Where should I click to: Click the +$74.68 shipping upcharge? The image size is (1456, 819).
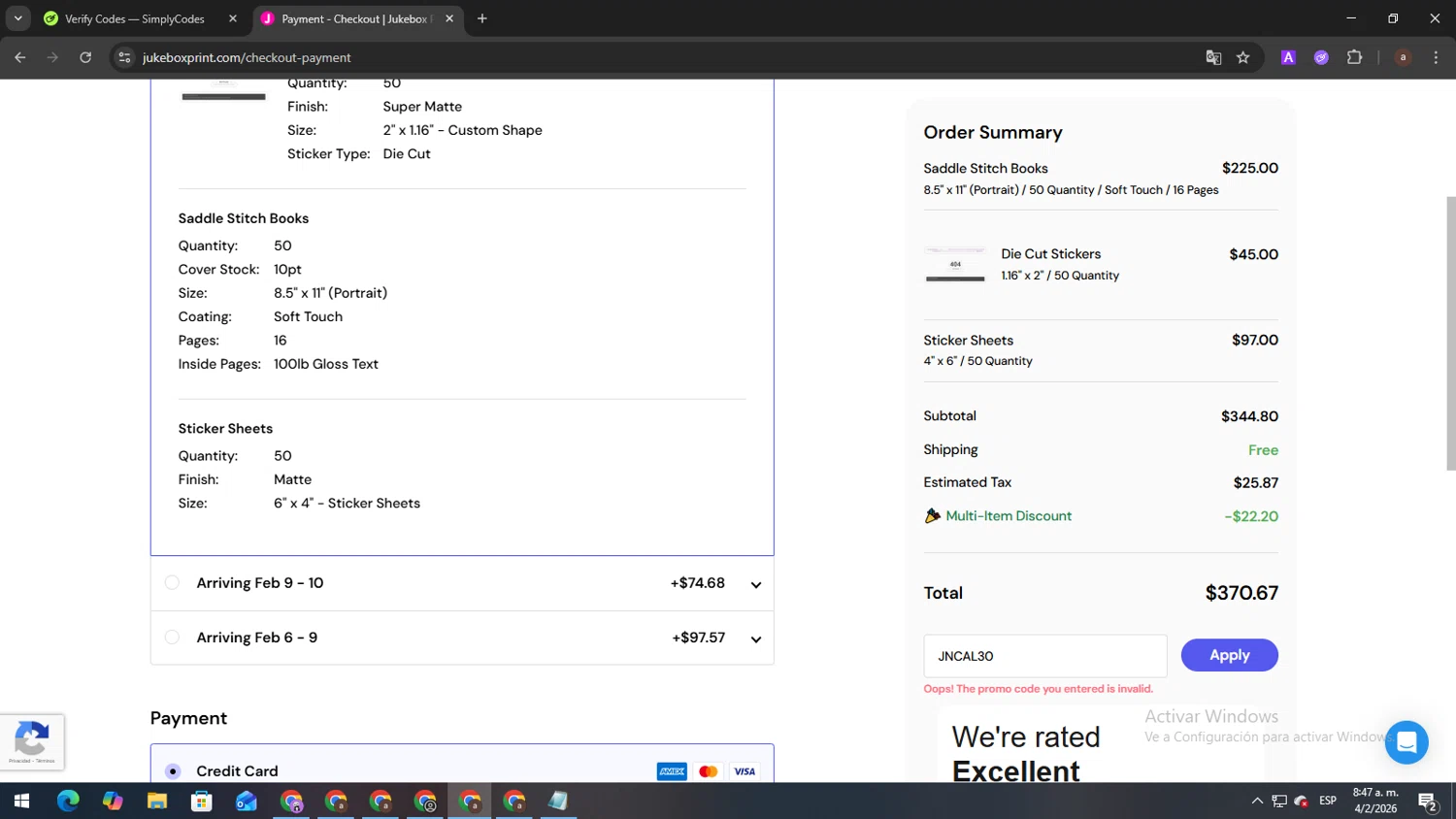coord(698,583)
